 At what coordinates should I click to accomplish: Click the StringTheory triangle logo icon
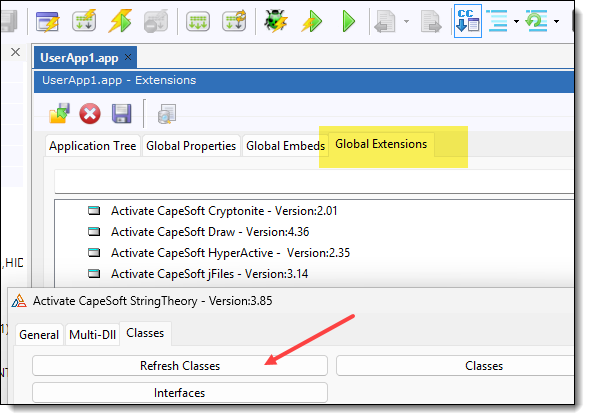click(x=19, y=301)
